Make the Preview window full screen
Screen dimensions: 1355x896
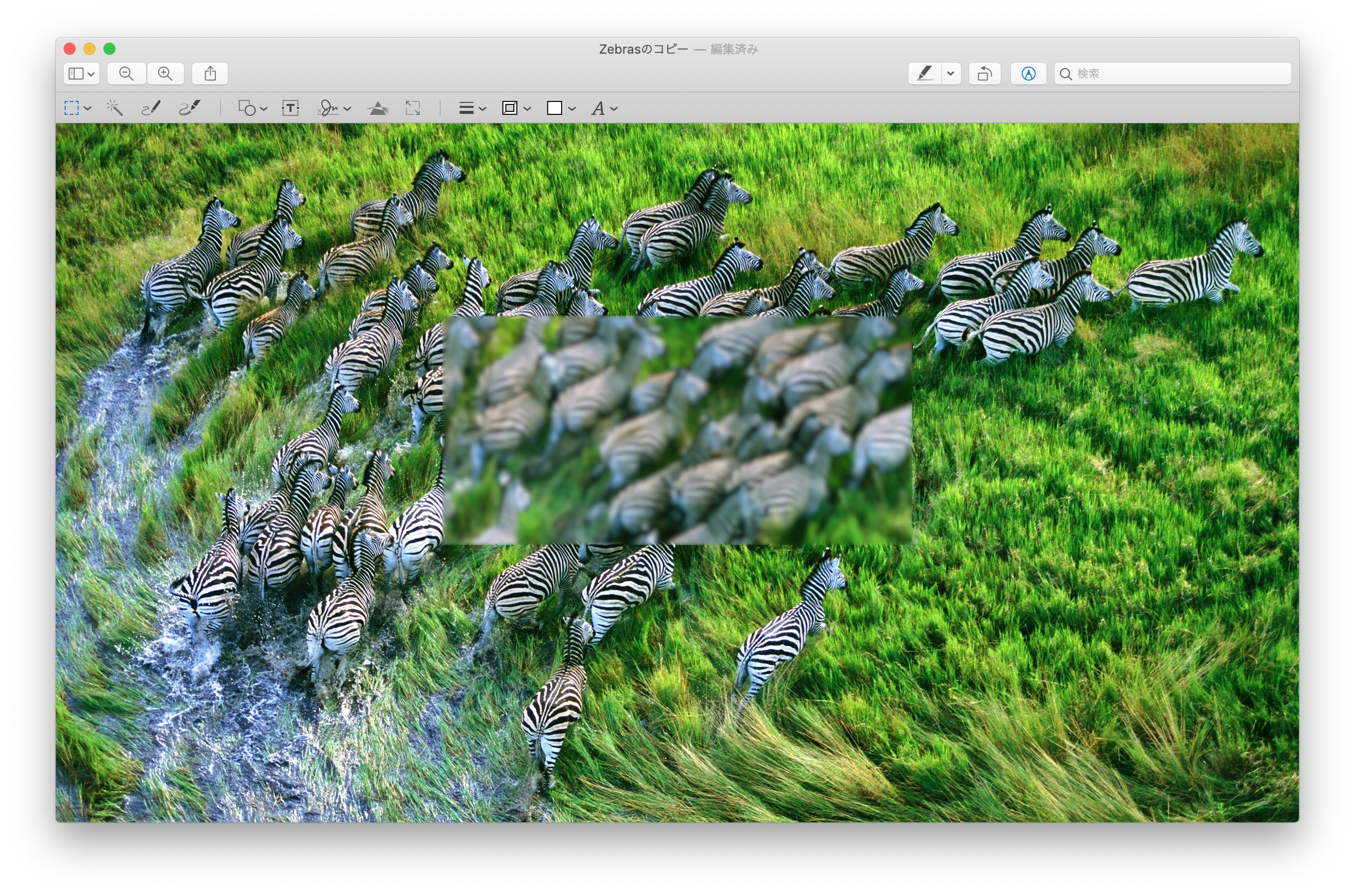click(110, 49)
